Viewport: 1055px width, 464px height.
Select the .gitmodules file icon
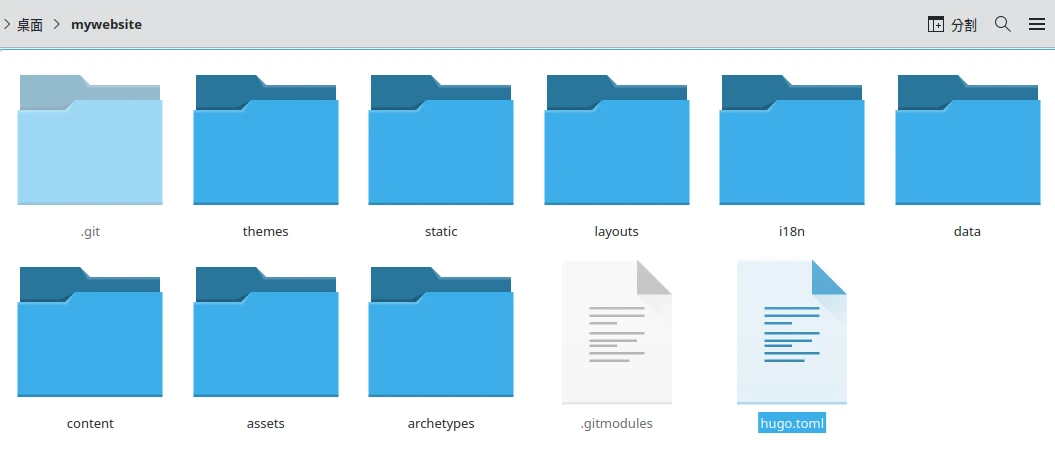pos(616,332)
